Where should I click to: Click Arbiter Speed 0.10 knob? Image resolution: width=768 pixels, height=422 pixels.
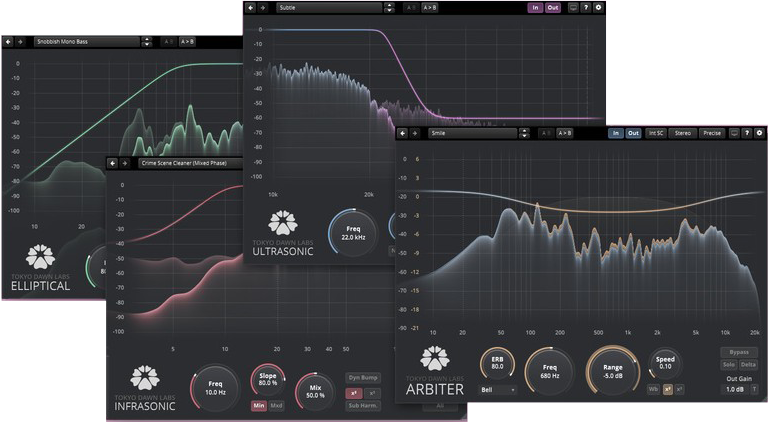(665, 363)
